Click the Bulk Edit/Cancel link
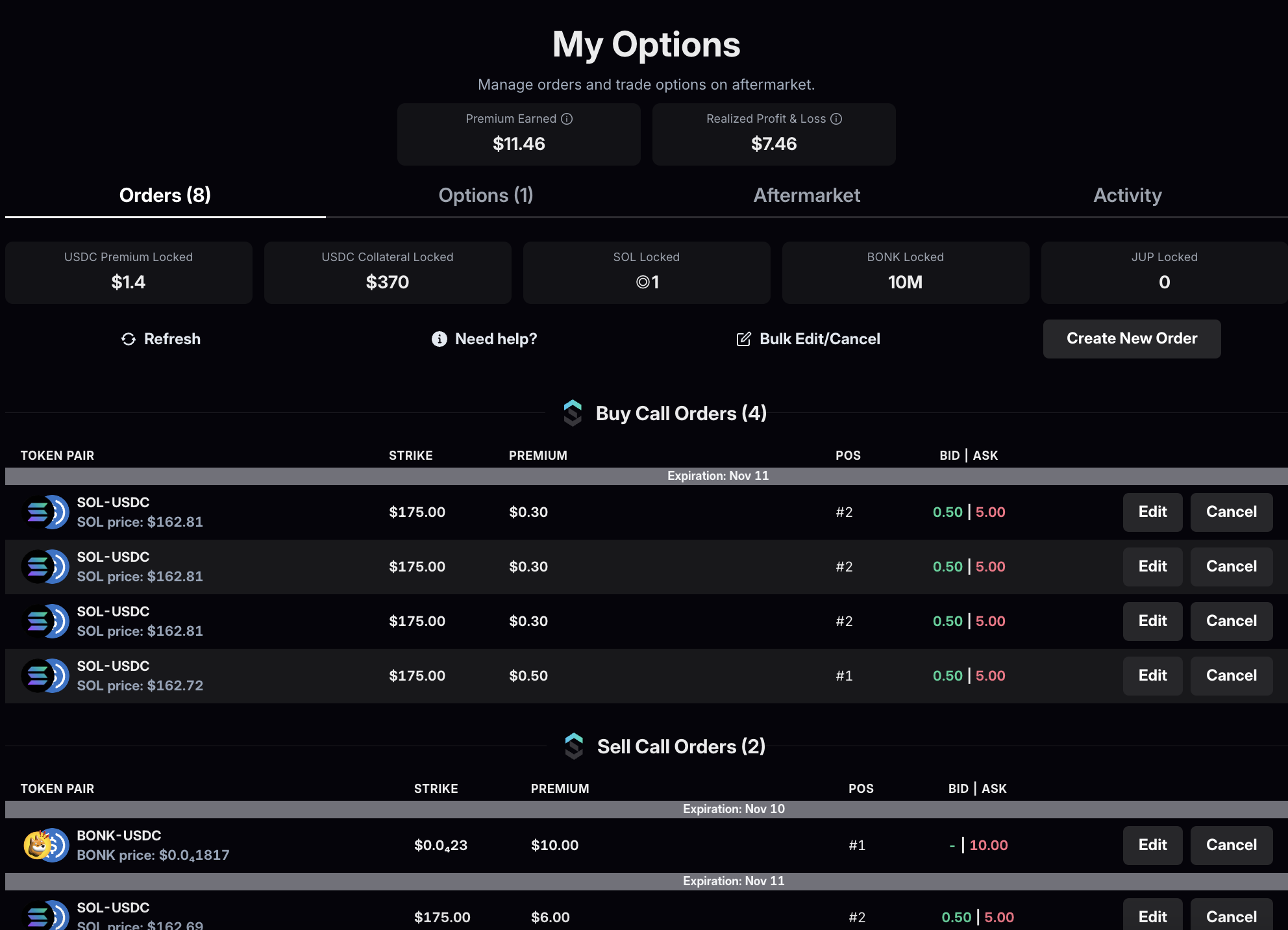The image size is (1288, 930). [x=819, y=339]
